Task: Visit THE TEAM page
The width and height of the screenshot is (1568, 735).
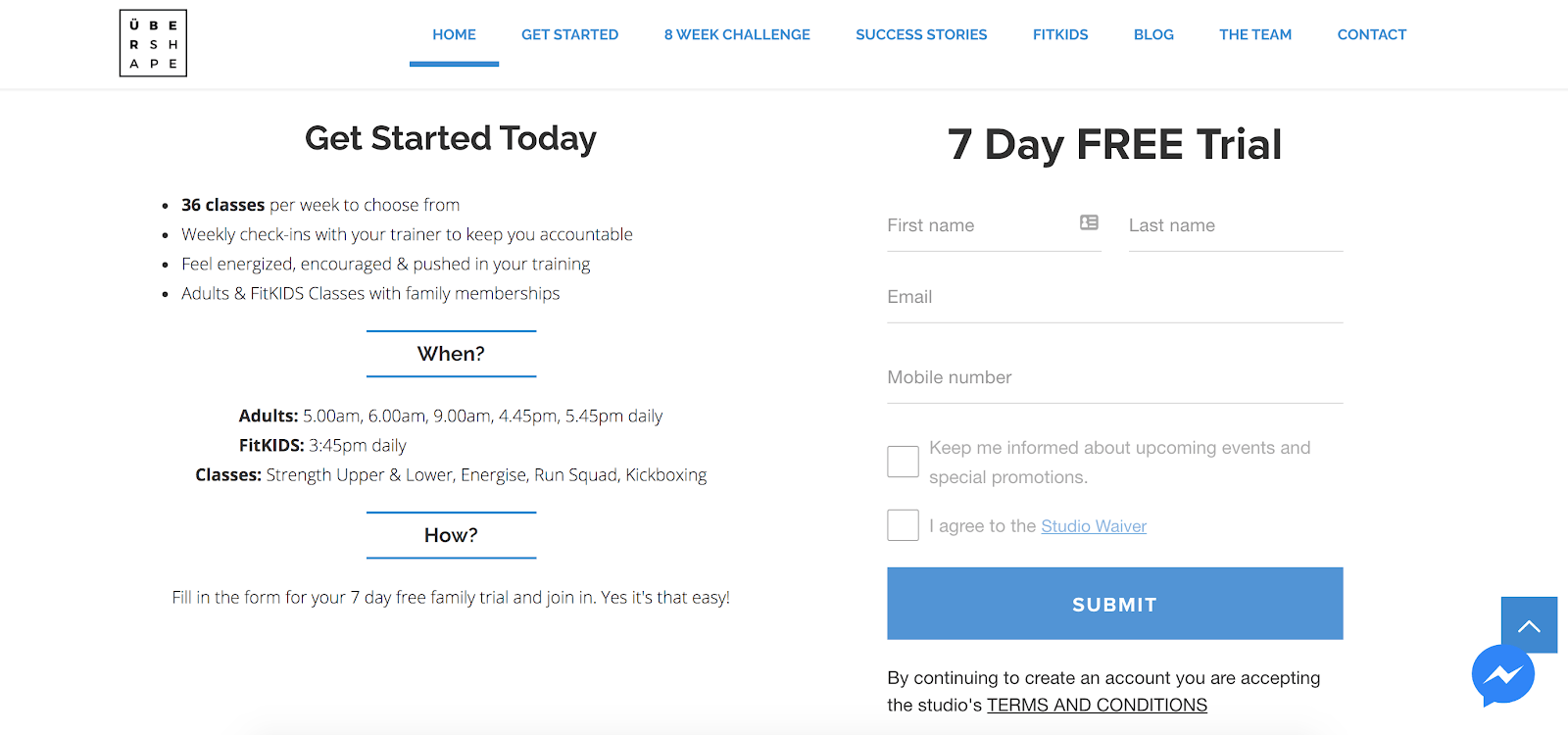Action: [x=1255, y=34]
